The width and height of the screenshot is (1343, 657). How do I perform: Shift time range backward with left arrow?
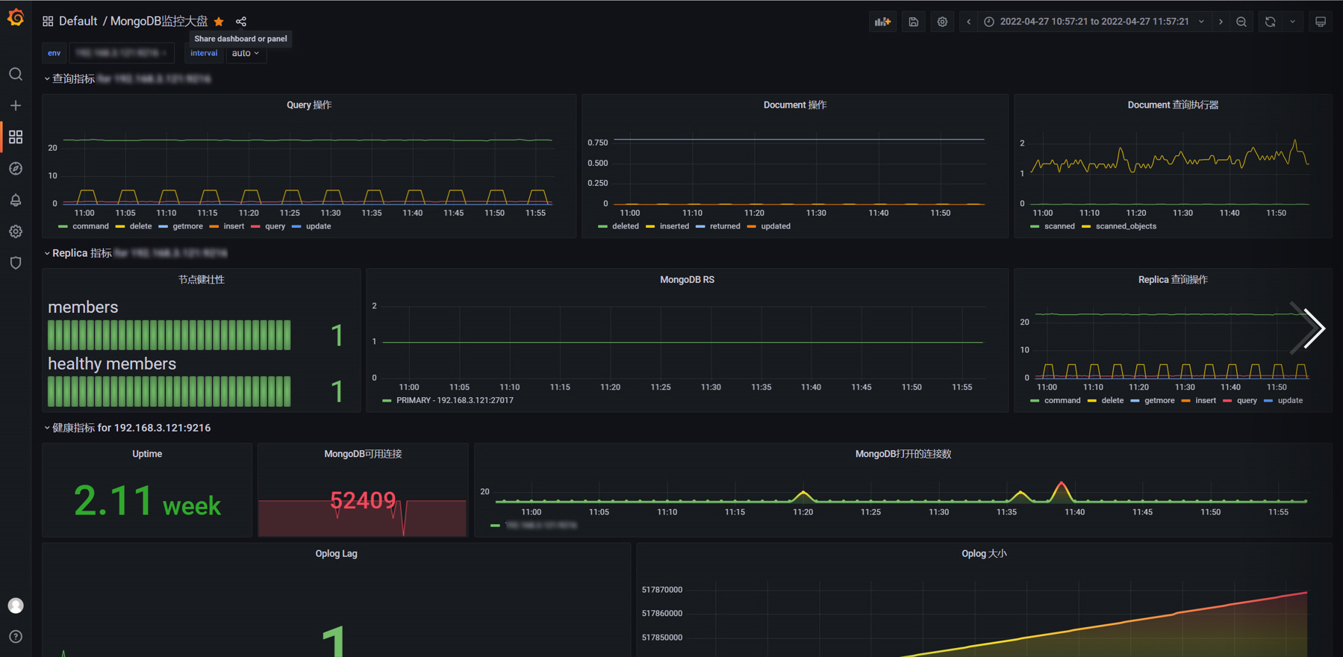pos(968,21)
